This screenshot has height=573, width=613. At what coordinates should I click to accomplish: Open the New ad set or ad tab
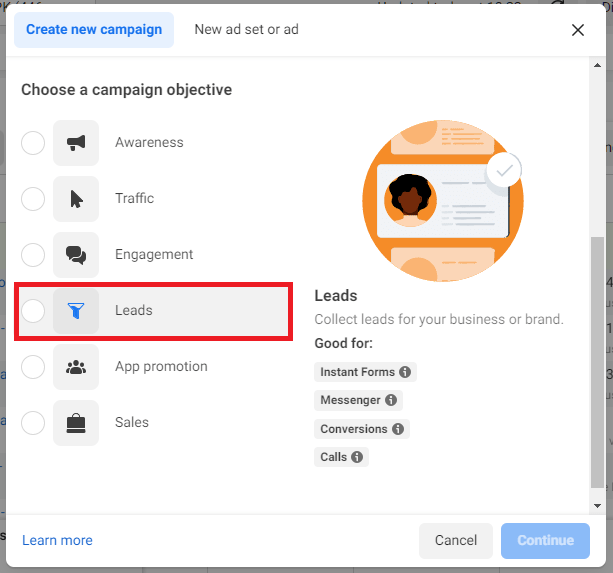click(x=246, y=30)
